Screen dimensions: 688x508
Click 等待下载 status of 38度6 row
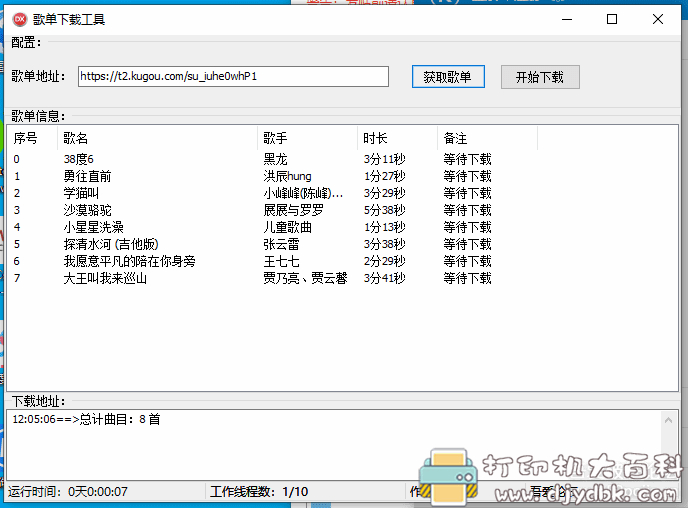[467, 159]
